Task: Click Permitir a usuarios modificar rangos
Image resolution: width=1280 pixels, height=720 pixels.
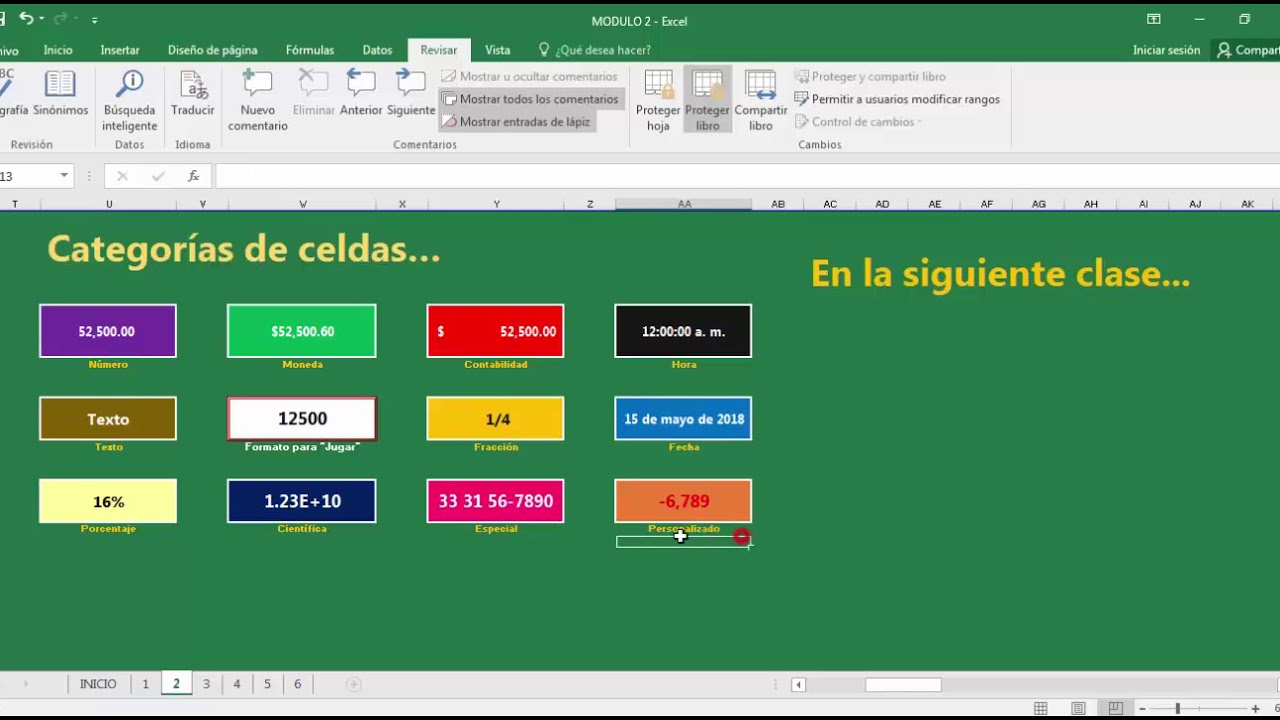Action: (897, 99)
